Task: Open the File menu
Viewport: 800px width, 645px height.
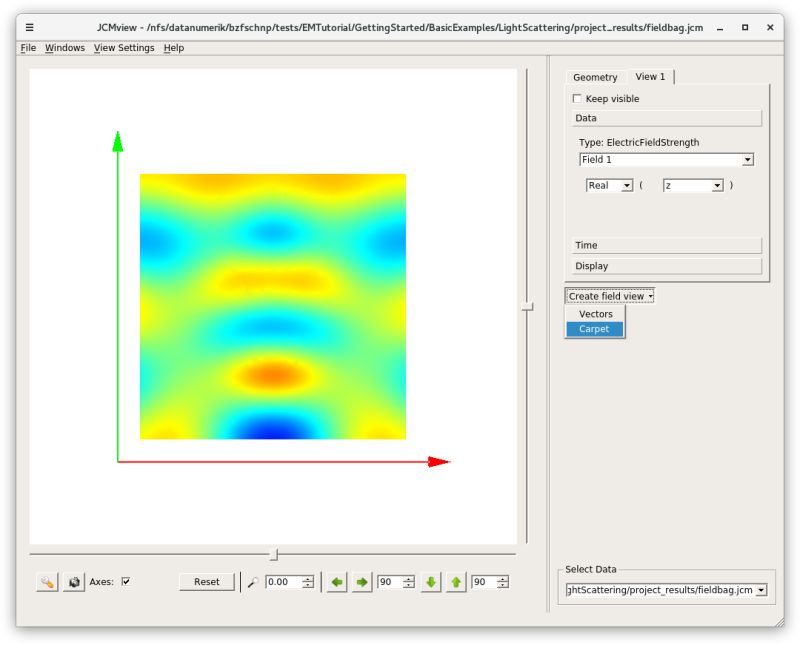Action: click(x=28, y=47)
